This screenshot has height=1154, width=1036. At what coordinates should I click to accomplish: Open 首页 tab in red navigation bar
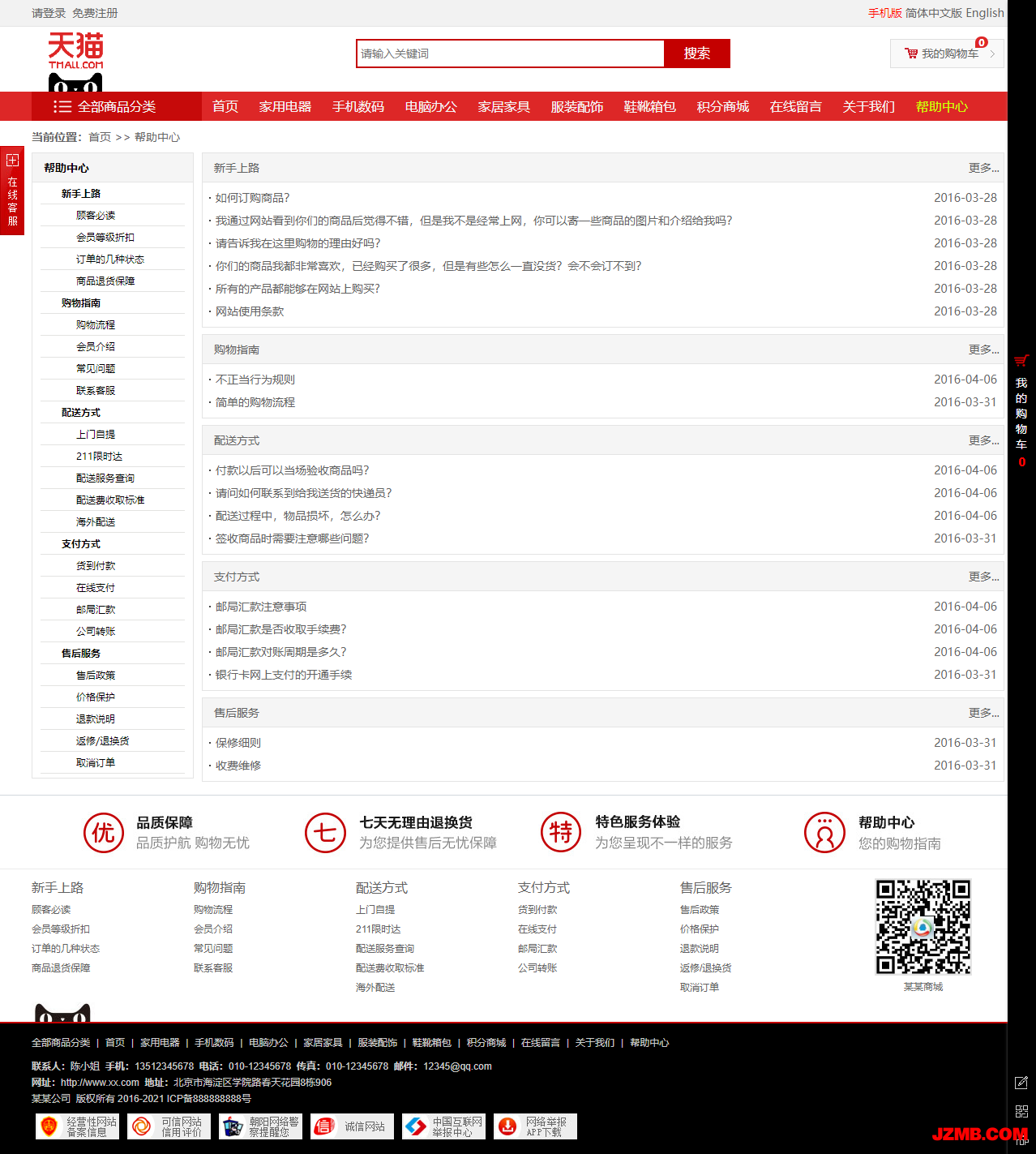[x=225, y=106]
